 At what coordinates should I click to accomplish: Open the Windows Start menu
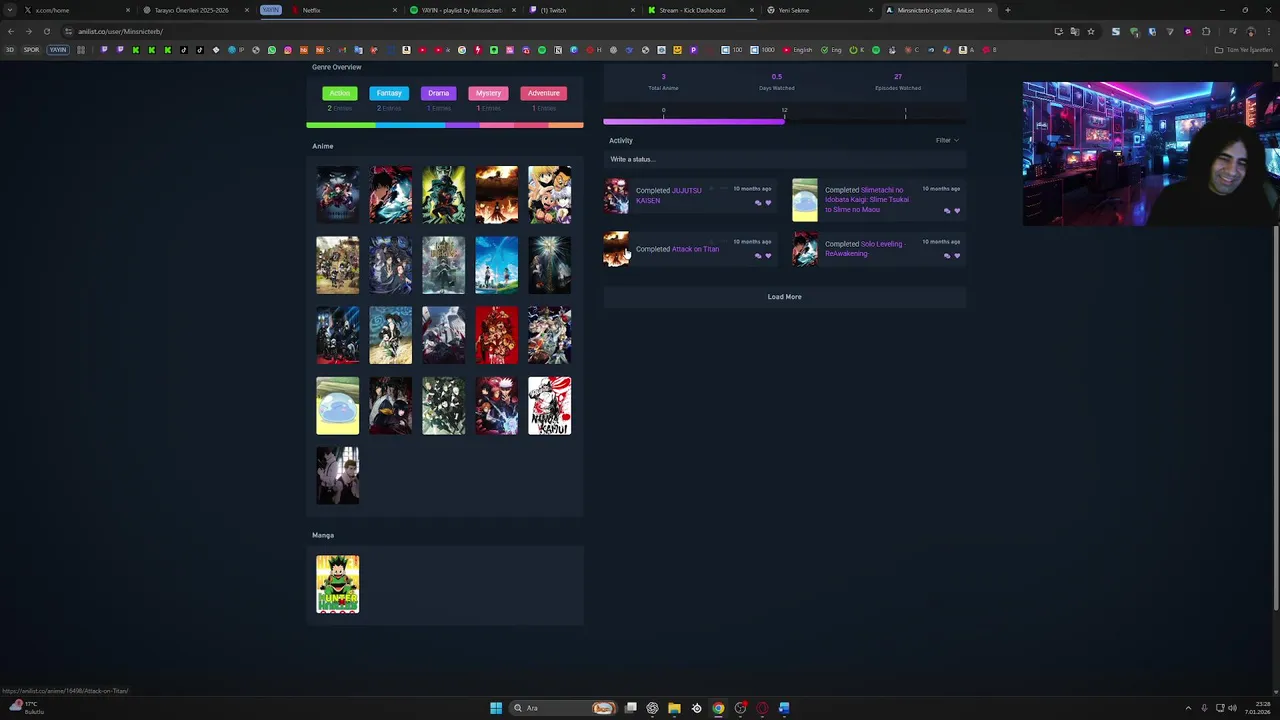496,708
